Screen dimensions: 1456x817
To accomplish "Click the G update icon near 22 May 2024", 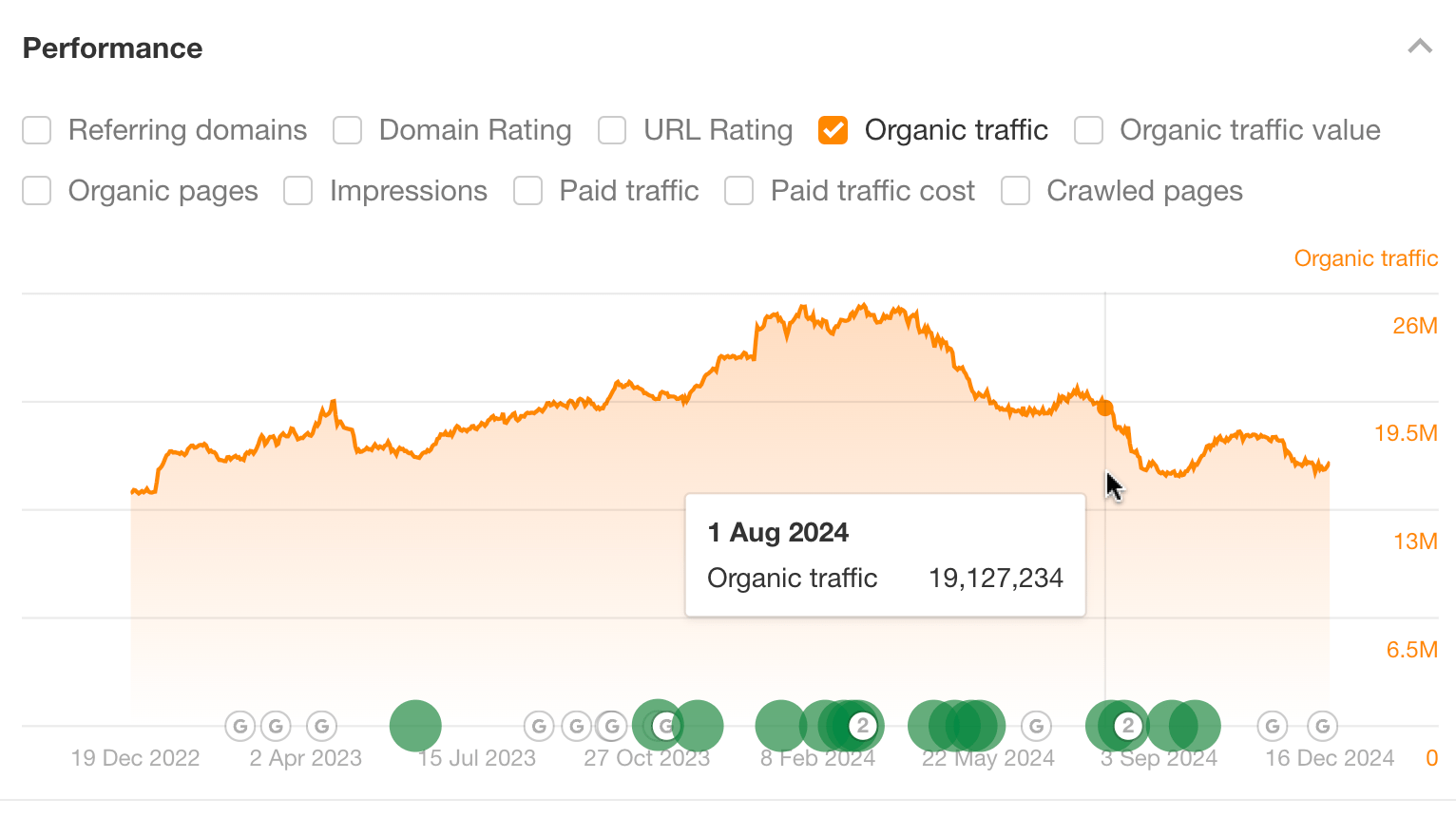I will 1036,725.
